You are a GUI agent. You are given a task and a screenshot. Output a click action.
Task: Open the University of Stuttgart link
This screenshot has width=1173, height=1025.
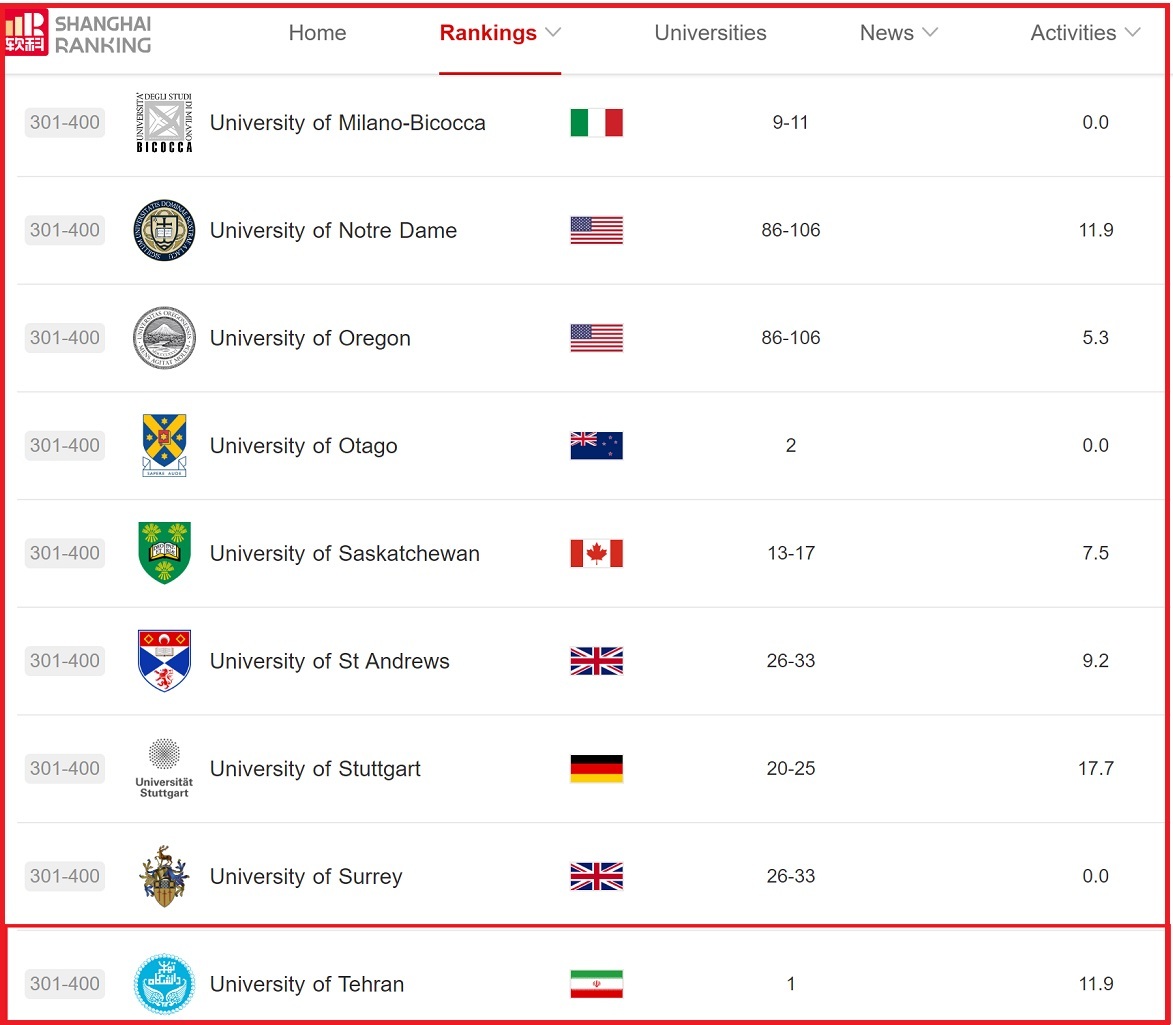point(315,769)
